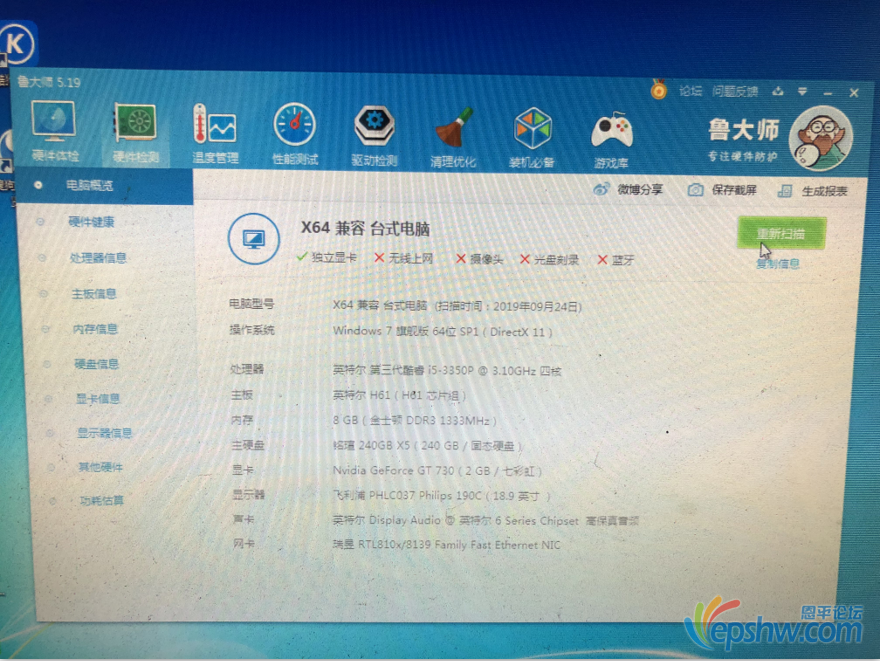This screenshot has width=880, height=661.
Task: Select the 硬件检测 hardware detection tool
Action: pyautogui.click(x=136, y=133)
